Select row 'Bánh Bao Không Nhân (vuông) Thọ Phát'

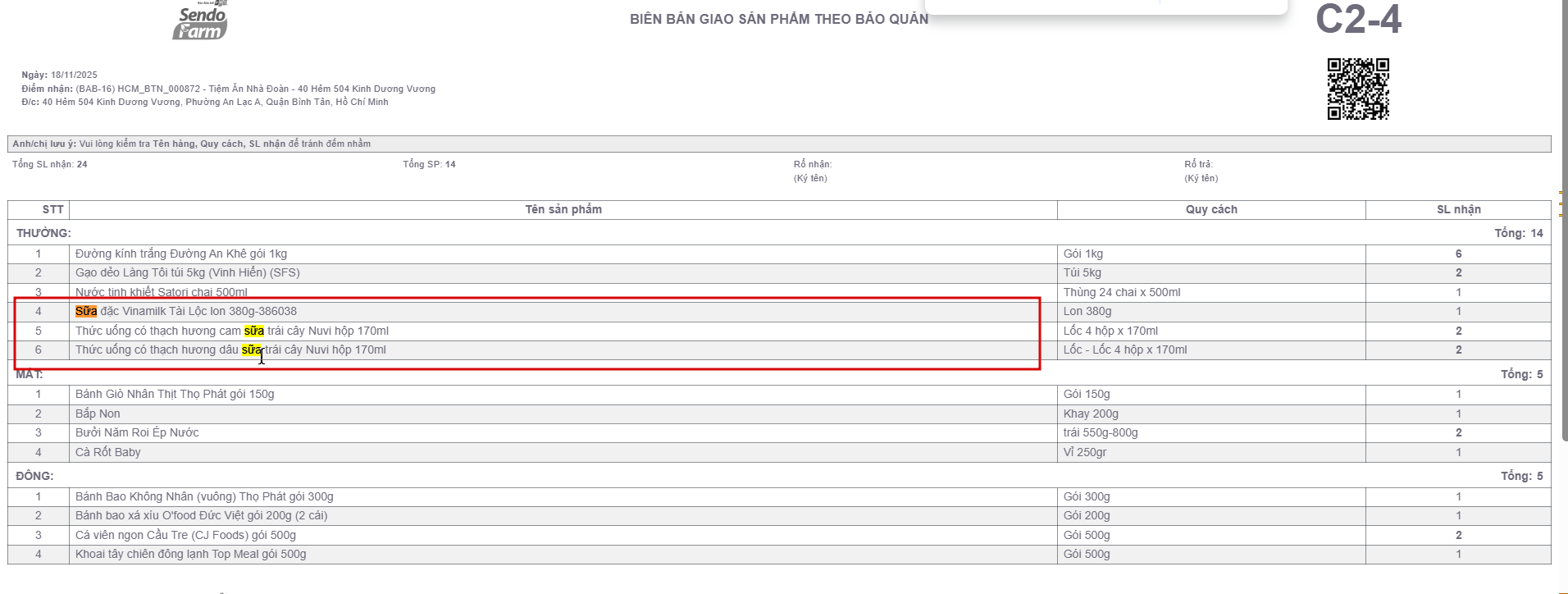tap(779, 496)
